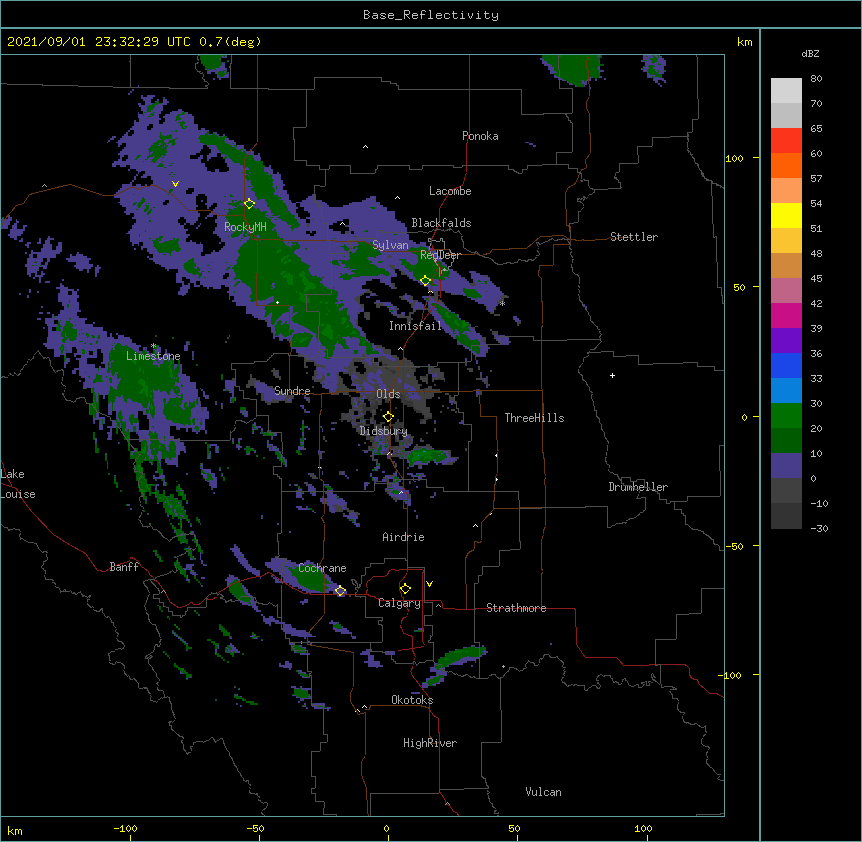Select the Olds label
The image size is (862, 842).
coord(388,394)
